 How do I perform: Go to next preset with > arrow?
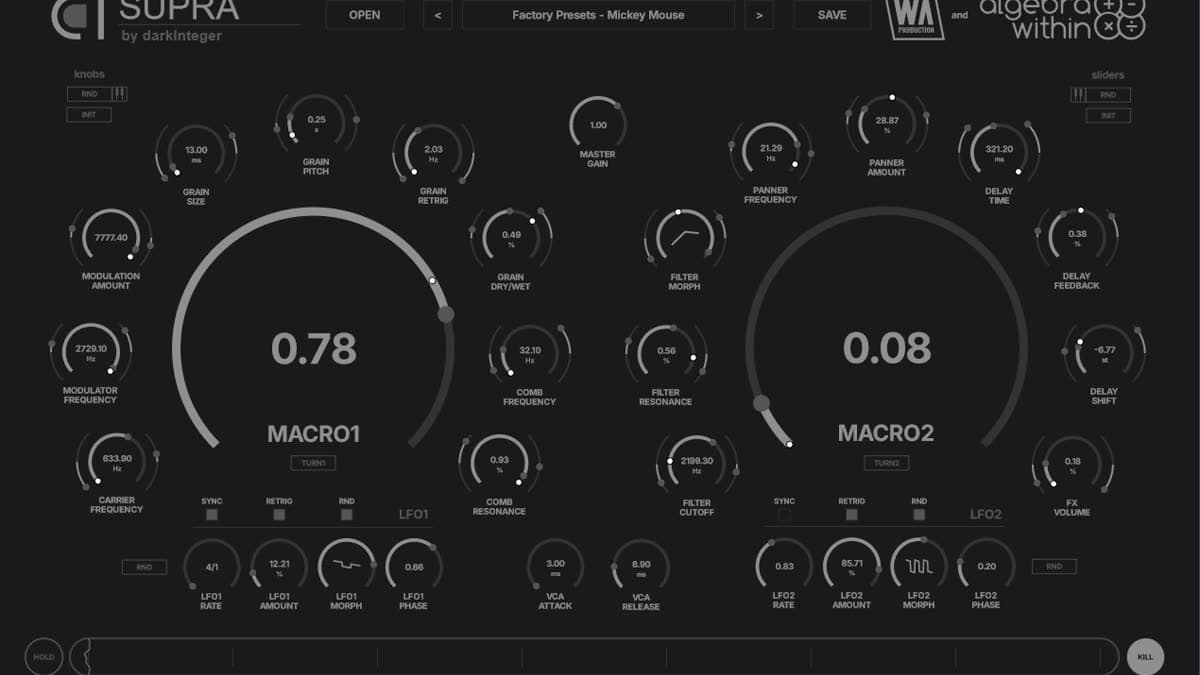[759, 15]
